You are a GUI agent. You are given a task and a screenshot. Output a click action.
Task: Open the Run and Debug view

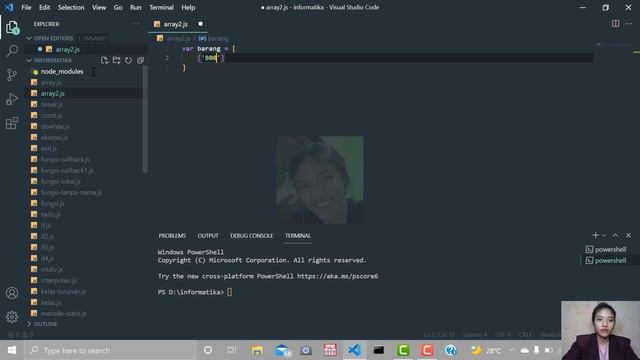[x=12, y=99]
